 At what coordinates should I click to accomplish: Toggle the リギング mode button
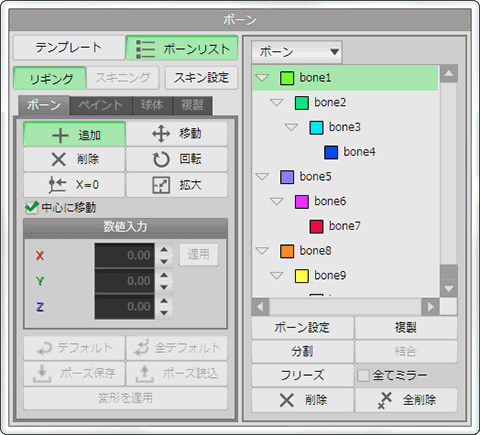tap(50, 78)
